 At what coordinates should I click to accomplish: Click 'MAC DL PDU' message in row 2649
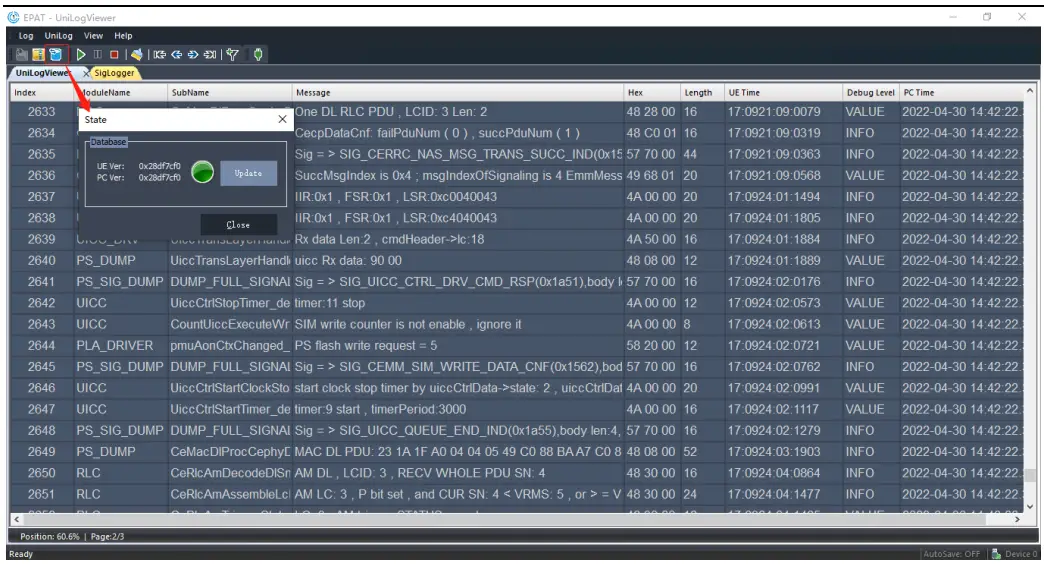(x=458, y=451)
